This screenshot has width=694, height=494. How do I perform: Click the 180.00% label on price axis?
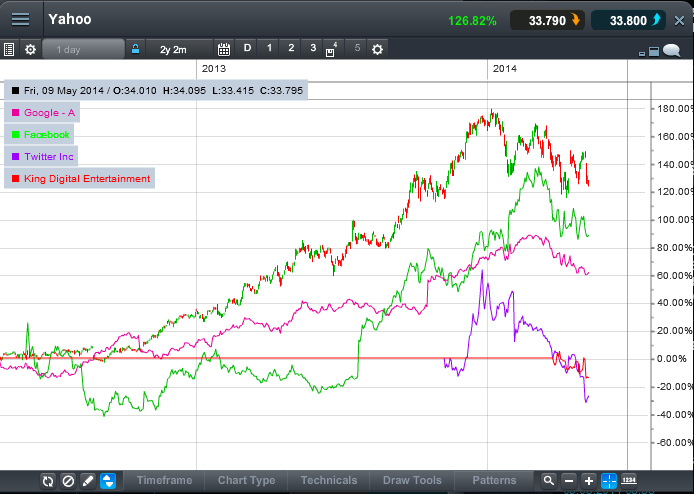(x=675, y=109)
